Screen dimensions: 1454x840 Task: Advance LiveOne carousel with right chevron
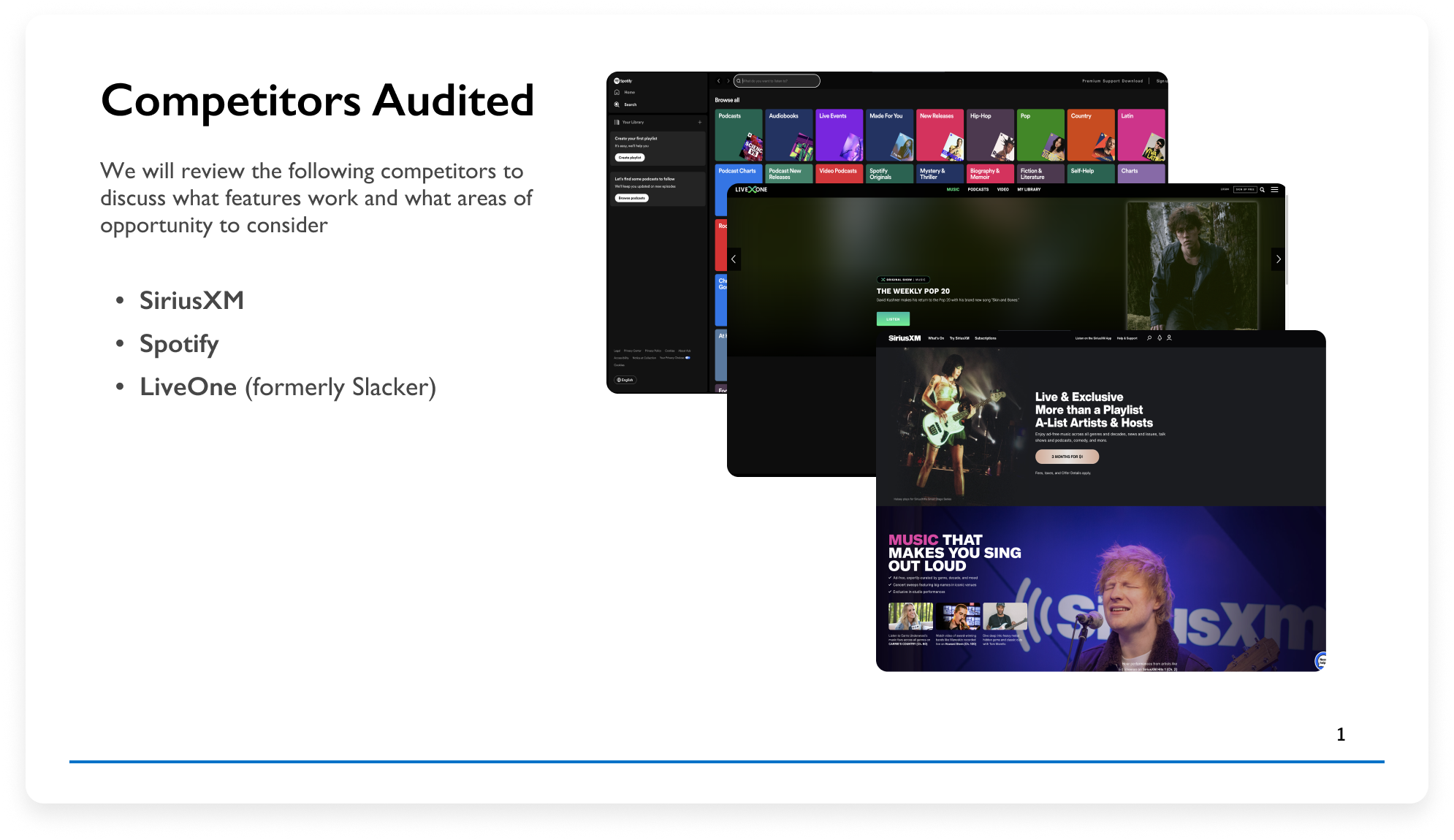click(x=1278, y=259)
